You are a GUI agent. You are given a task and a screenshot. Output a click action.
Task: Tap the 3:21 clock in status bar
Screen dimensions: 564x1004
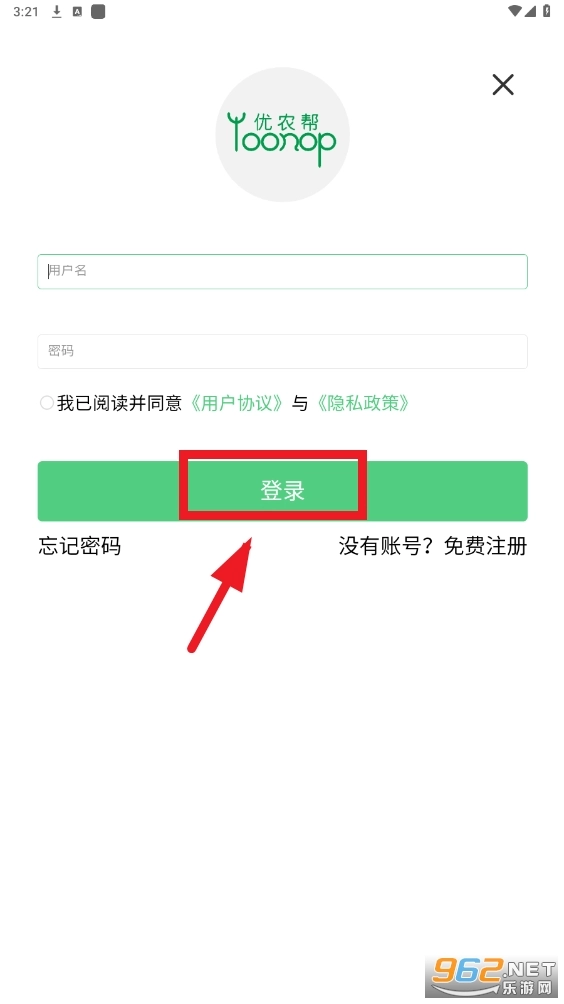26,12
